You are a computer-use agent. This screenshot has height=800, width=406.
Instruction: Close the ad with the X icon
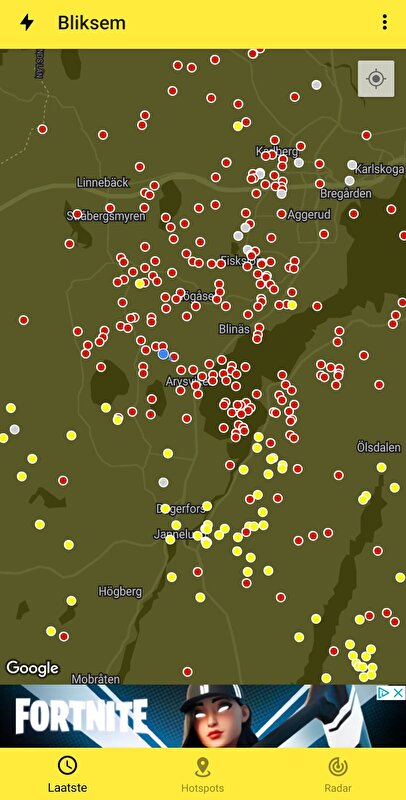point(399,692)
